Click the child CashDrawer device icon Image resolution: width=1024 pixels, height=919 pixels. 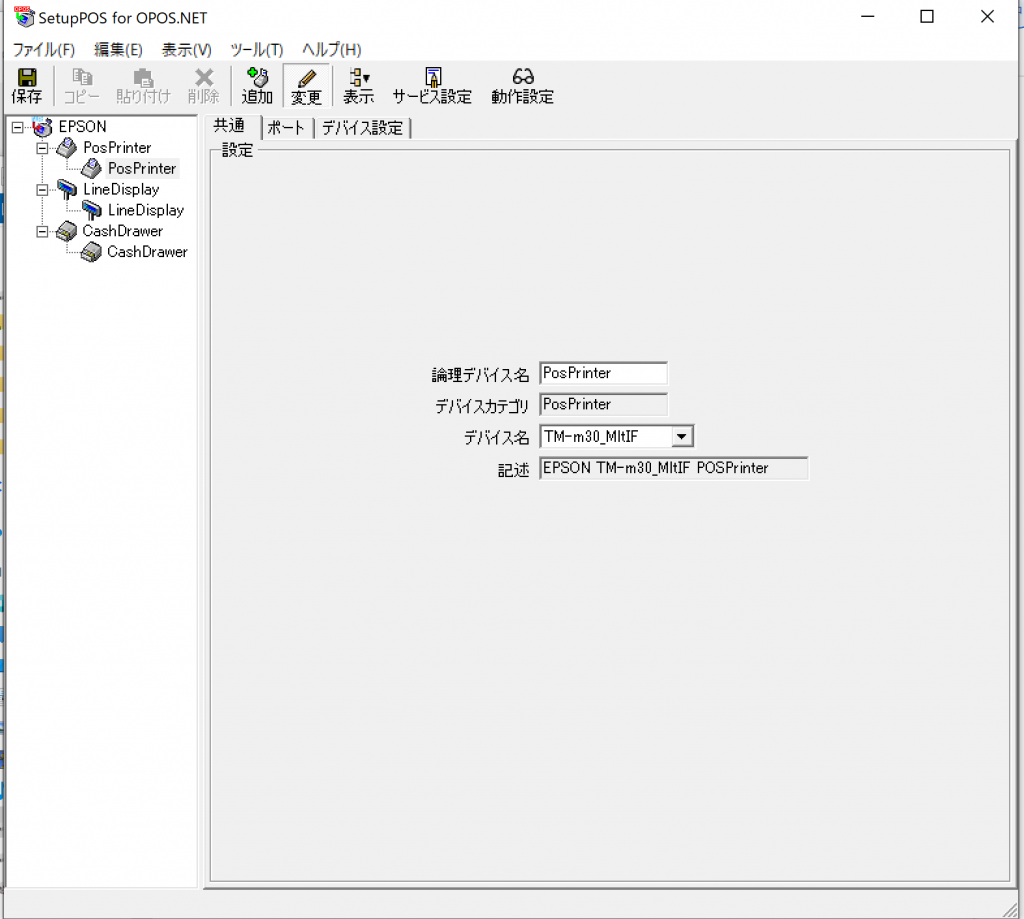(x=91, y=252)
